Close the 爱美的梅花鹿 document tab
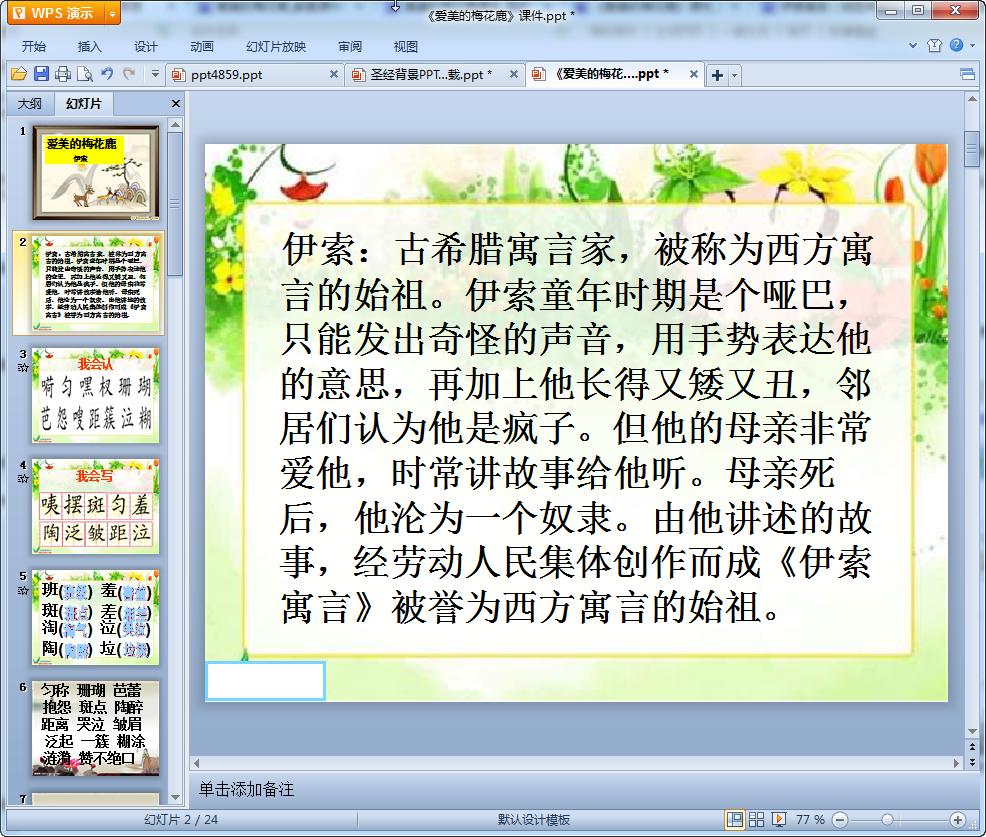Image resolution: width=986 pixels, height=837 pixels. pyautogui.click(x=694, y=74)
